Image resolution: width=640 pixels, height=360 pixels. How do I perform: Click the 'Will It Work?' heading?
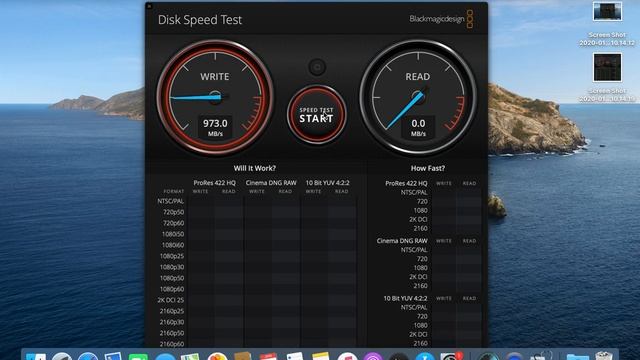[255, 168]
